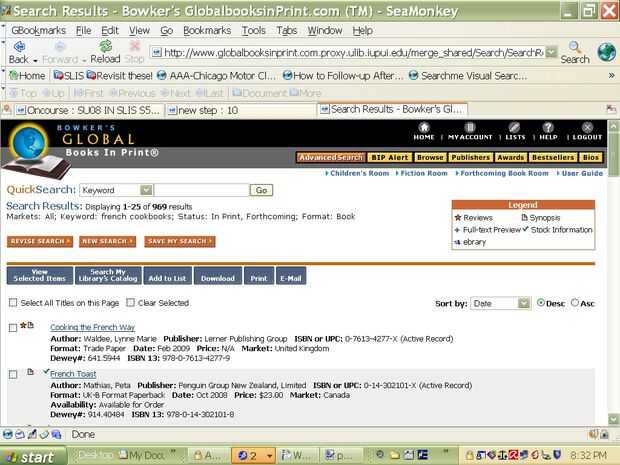Click the review star icon for Cooking the French Way

coord(23,325)
